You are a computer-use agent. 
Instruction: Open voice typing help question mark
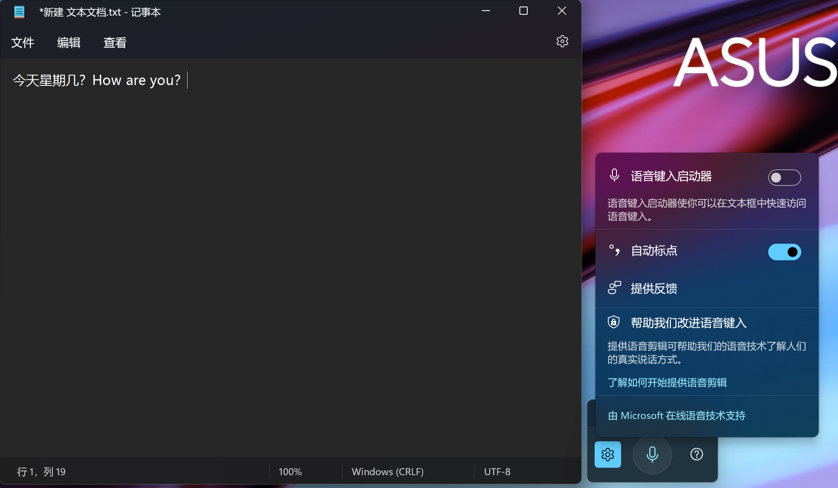[x=696, y=454]
